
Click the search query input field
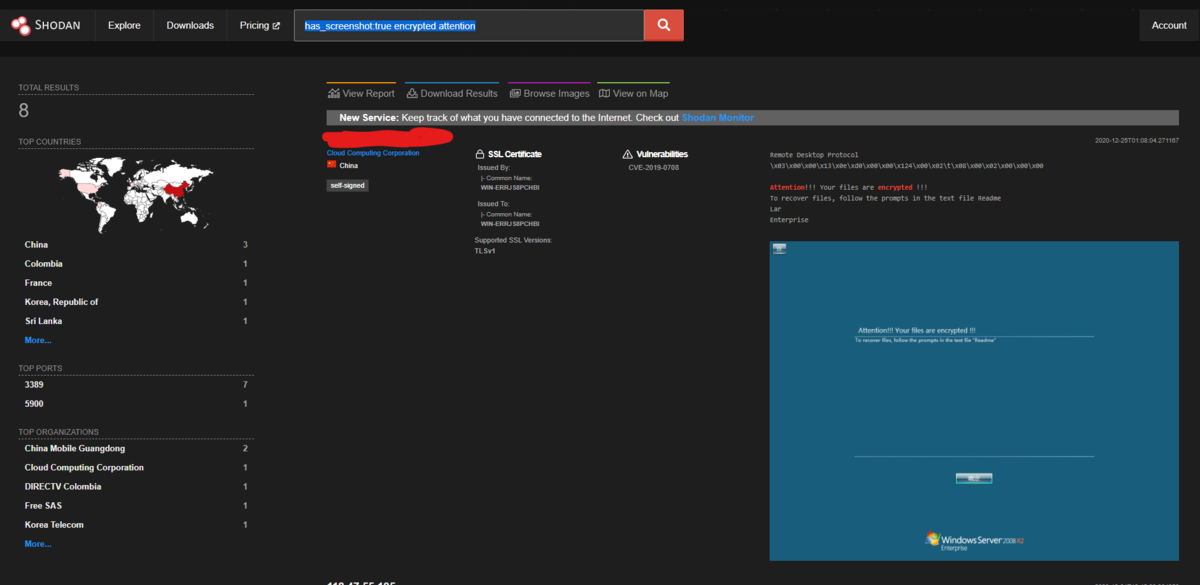[x=469, y=25]
